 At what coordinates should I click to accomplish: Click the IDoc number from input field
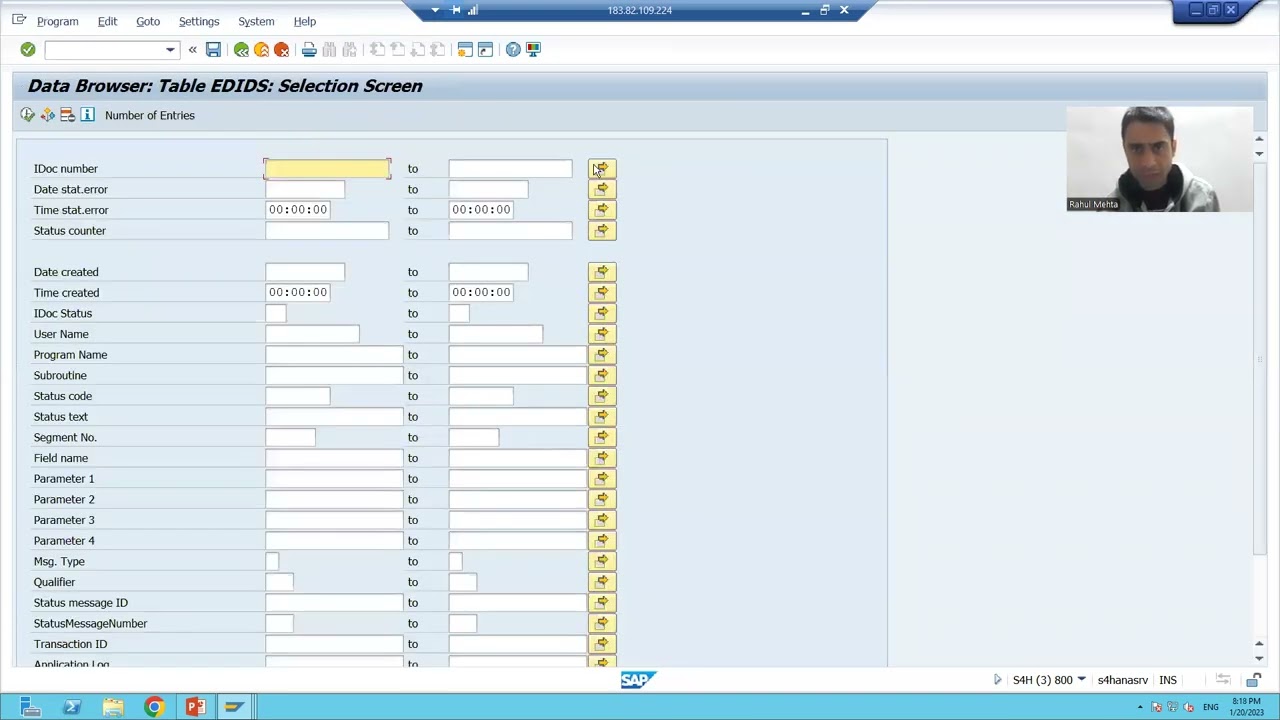(327, 168)
